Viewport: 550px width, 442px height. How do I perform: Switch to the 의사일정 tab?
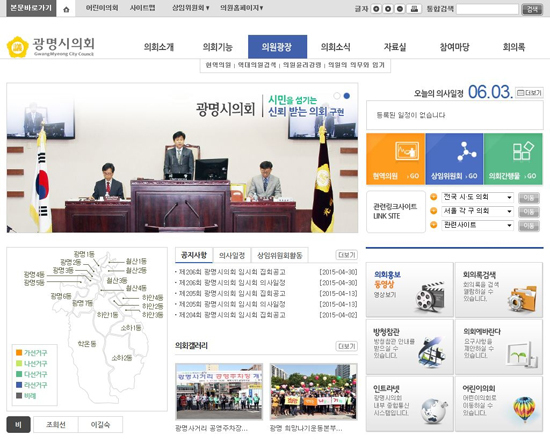[x=232, y=255]
